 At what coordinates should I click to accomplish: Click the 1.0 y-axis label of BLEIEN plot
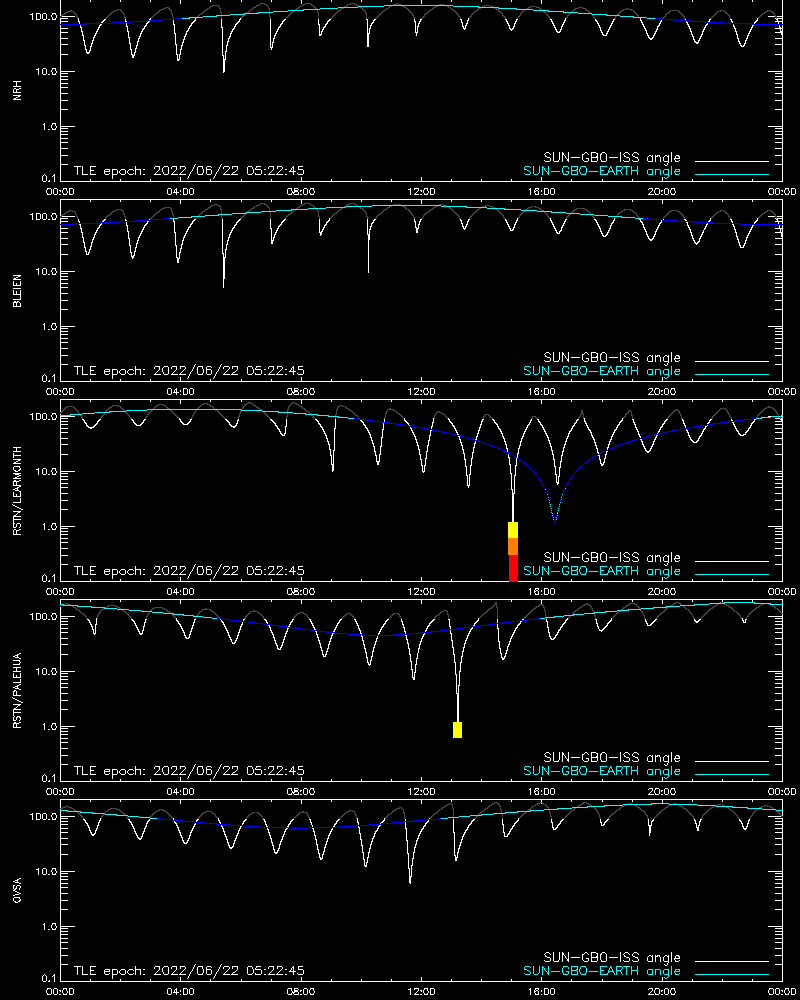pyautogui.click(x=49, y=327)
